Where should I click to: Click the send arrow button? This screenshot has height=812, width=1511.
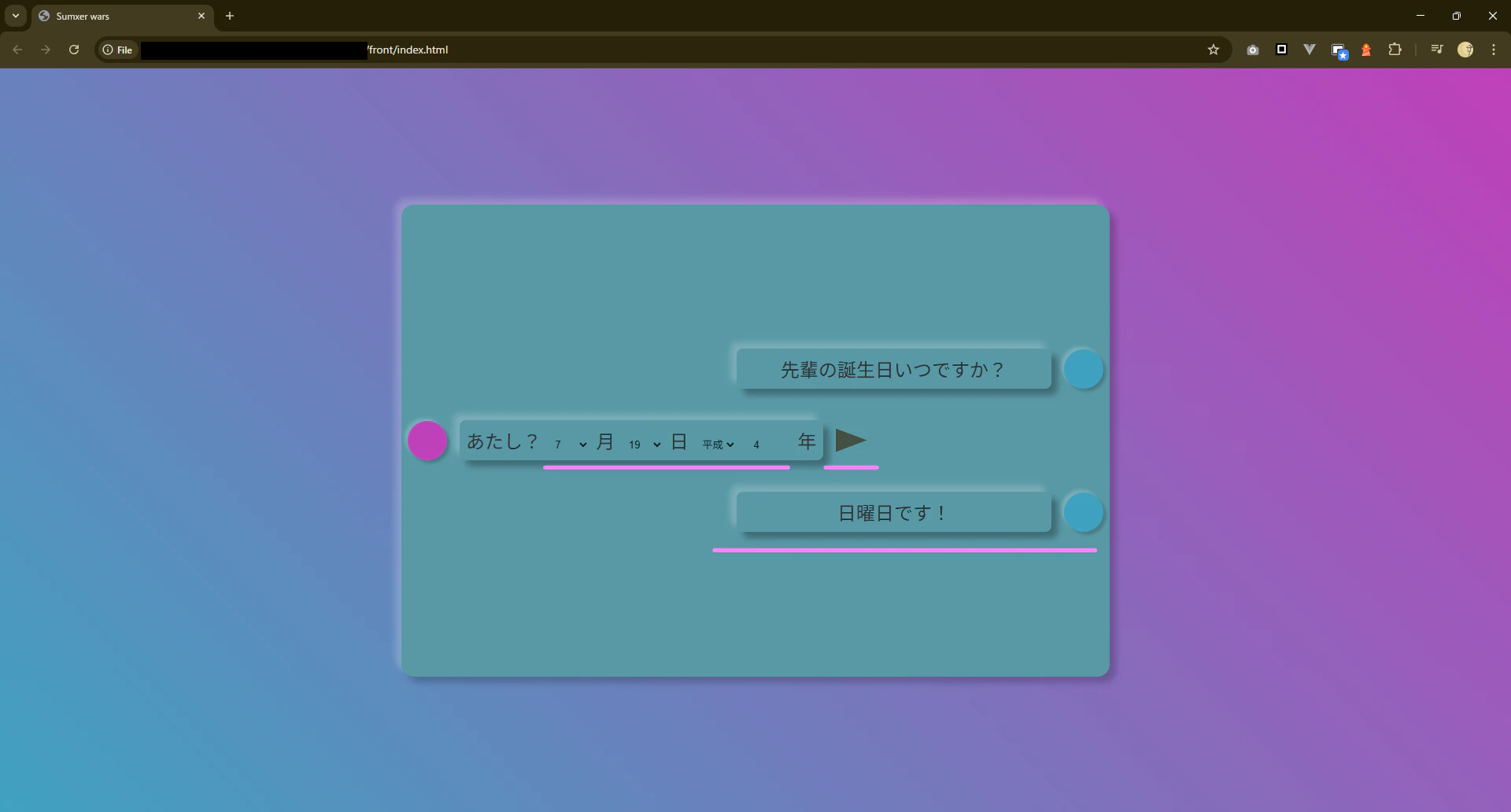tap(851, 441)
